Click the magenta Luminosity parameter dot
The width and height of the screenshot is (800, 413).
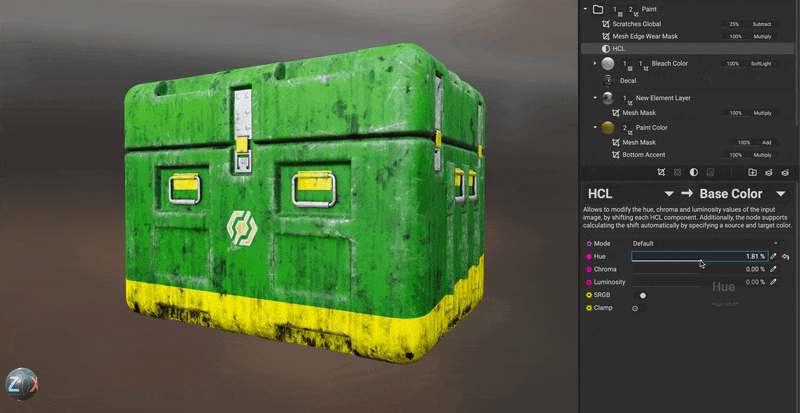pos(589,282)
